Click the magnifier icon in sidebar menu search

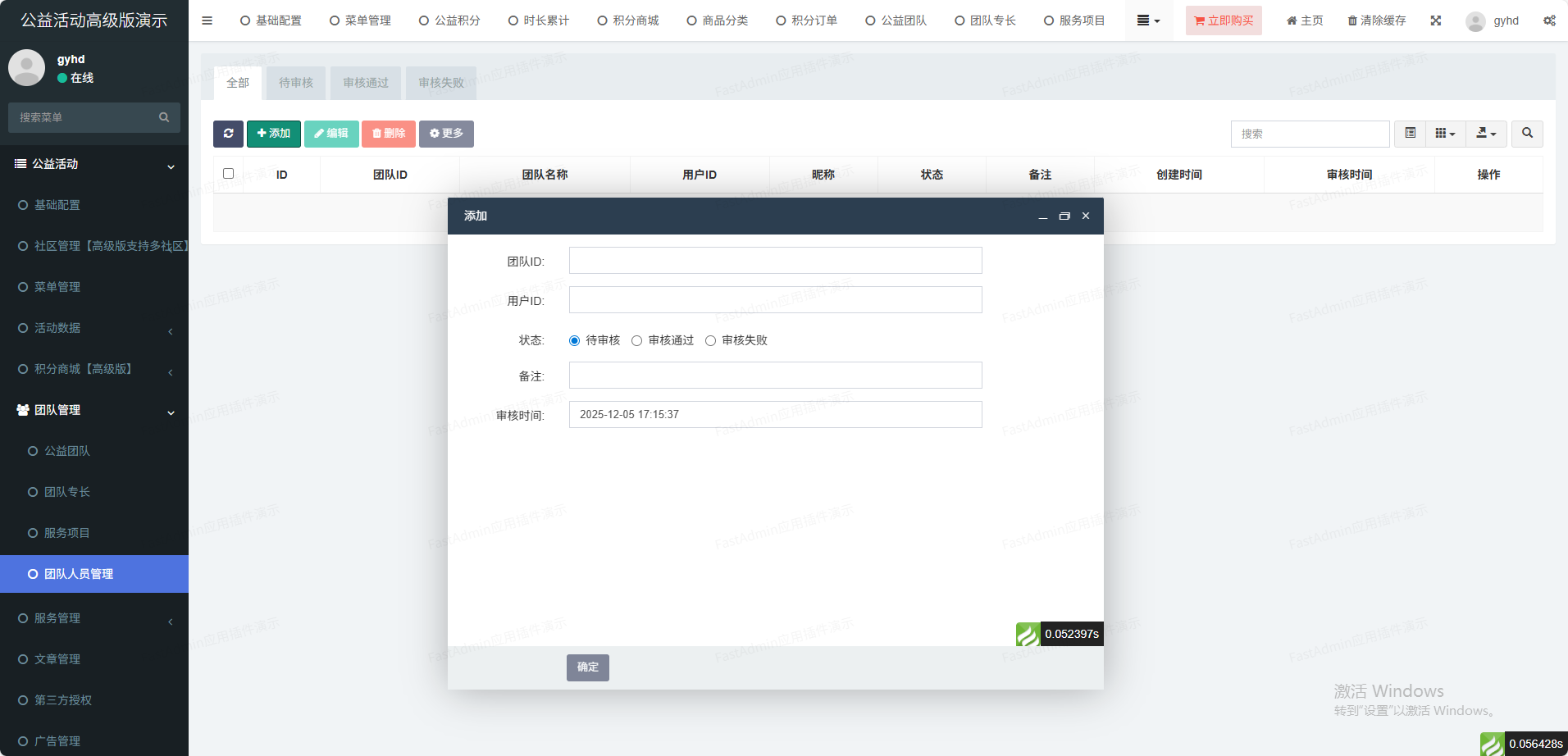click(164, 117)
